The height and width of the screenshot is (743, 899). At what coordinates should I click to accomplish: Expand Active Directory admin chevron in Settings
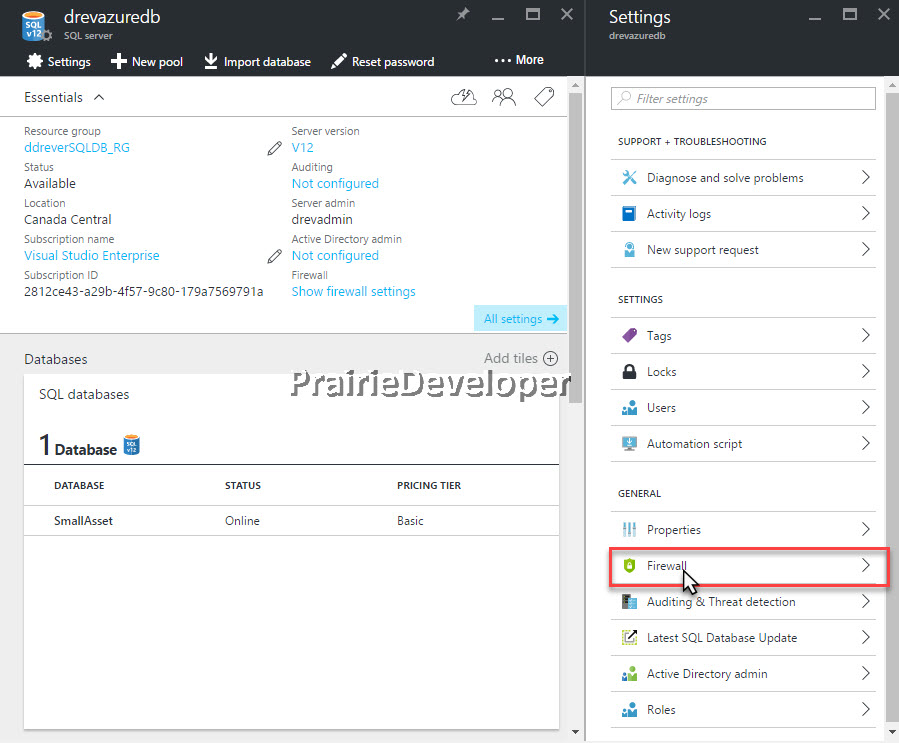(x=866, y=674)
